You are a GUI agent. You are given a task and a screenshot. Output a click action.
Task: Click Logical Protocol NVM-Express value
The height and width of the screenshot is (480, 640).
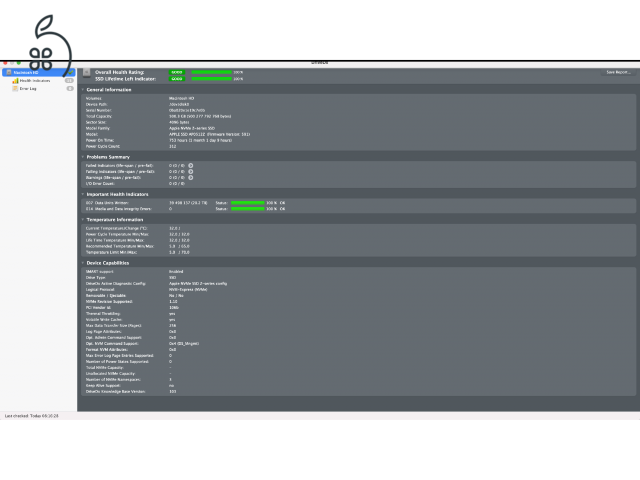click(188, 289)
